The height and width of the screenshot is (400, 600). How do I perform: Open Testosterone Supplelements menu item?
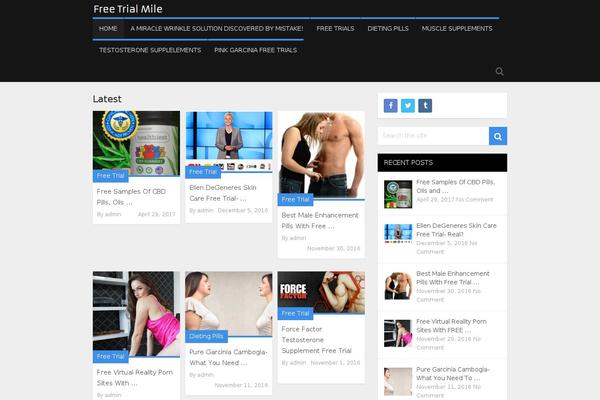coord(150,50)
